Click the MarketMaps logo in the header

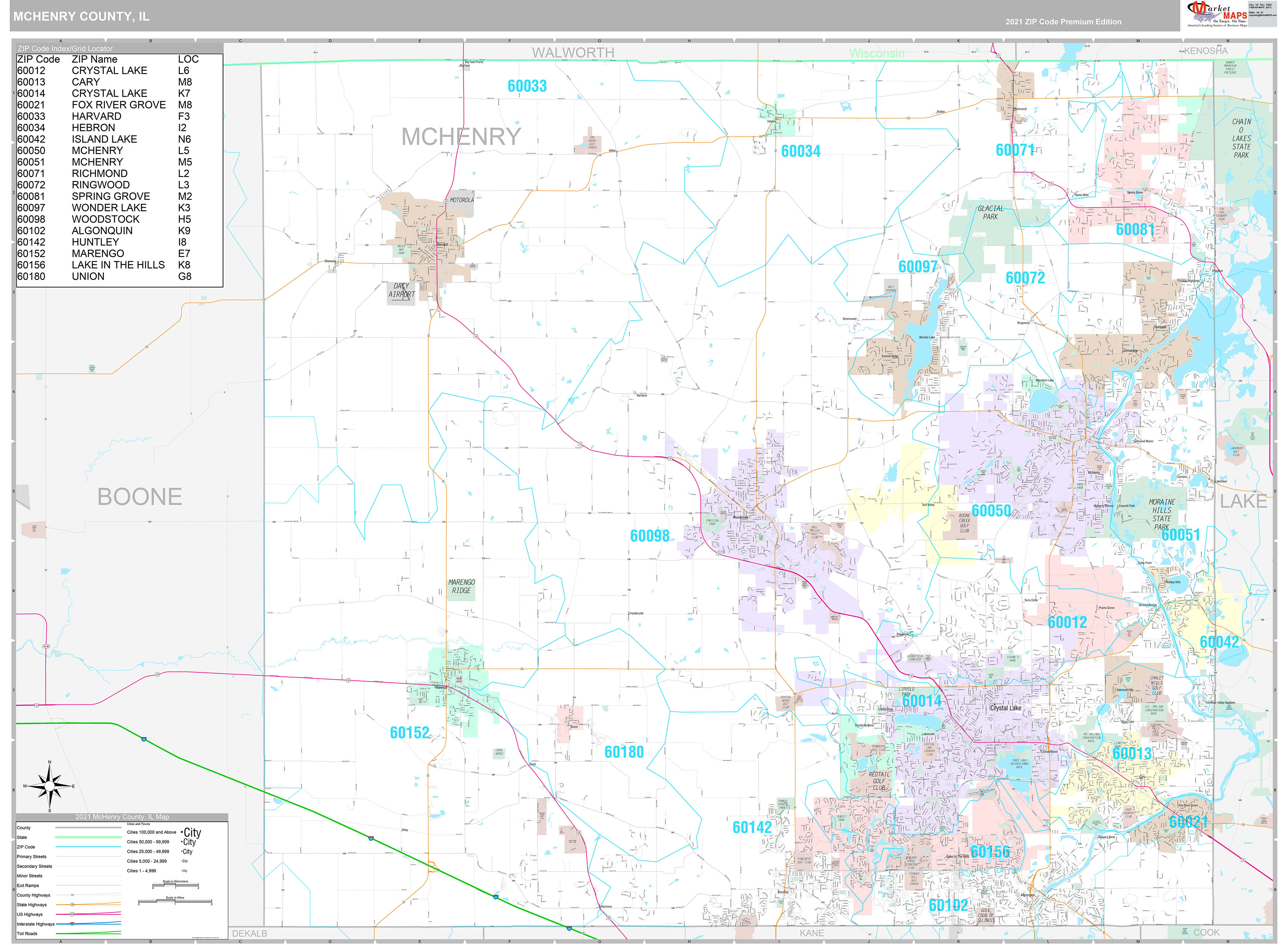[x=1217, y=14]
